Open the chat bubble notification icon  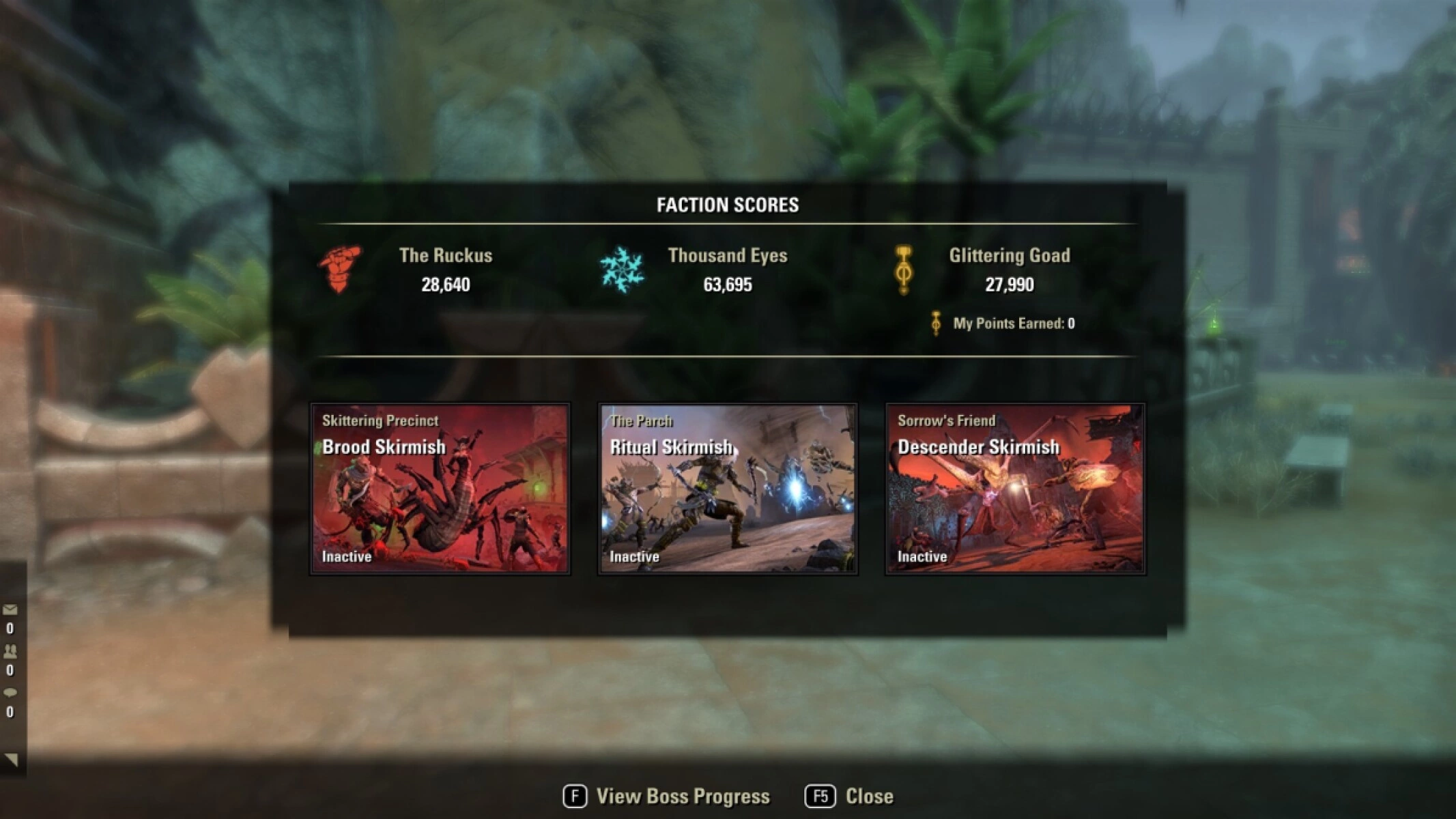click(10, 693)
